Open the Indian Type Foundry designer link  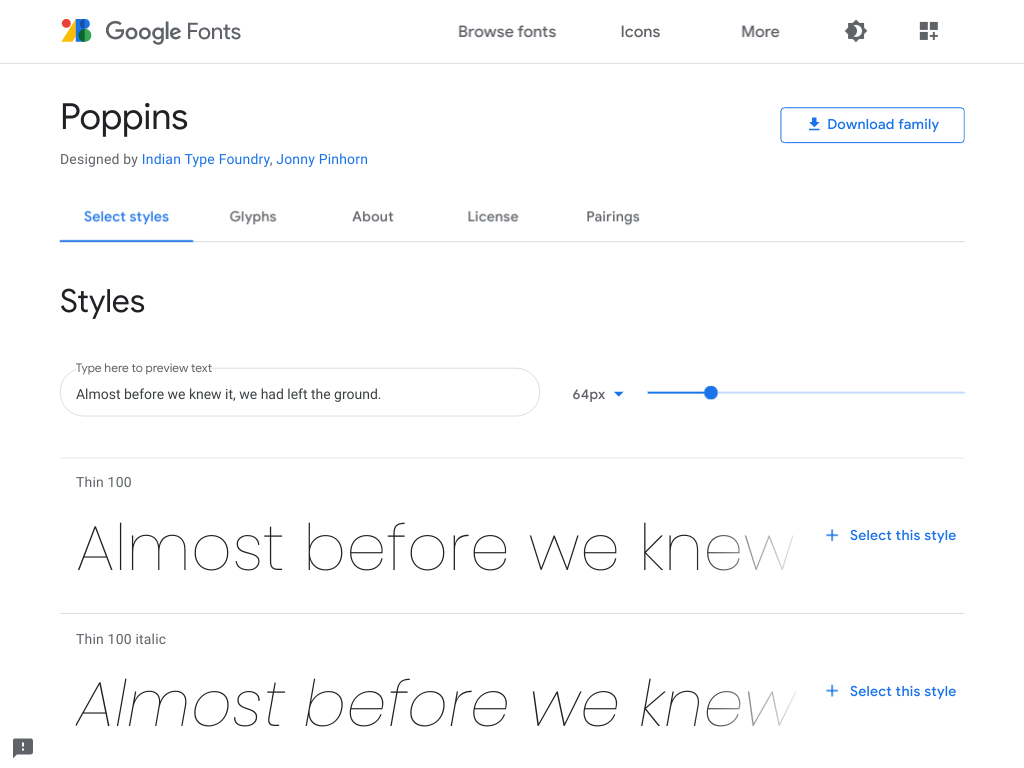[x=205, y=159]
